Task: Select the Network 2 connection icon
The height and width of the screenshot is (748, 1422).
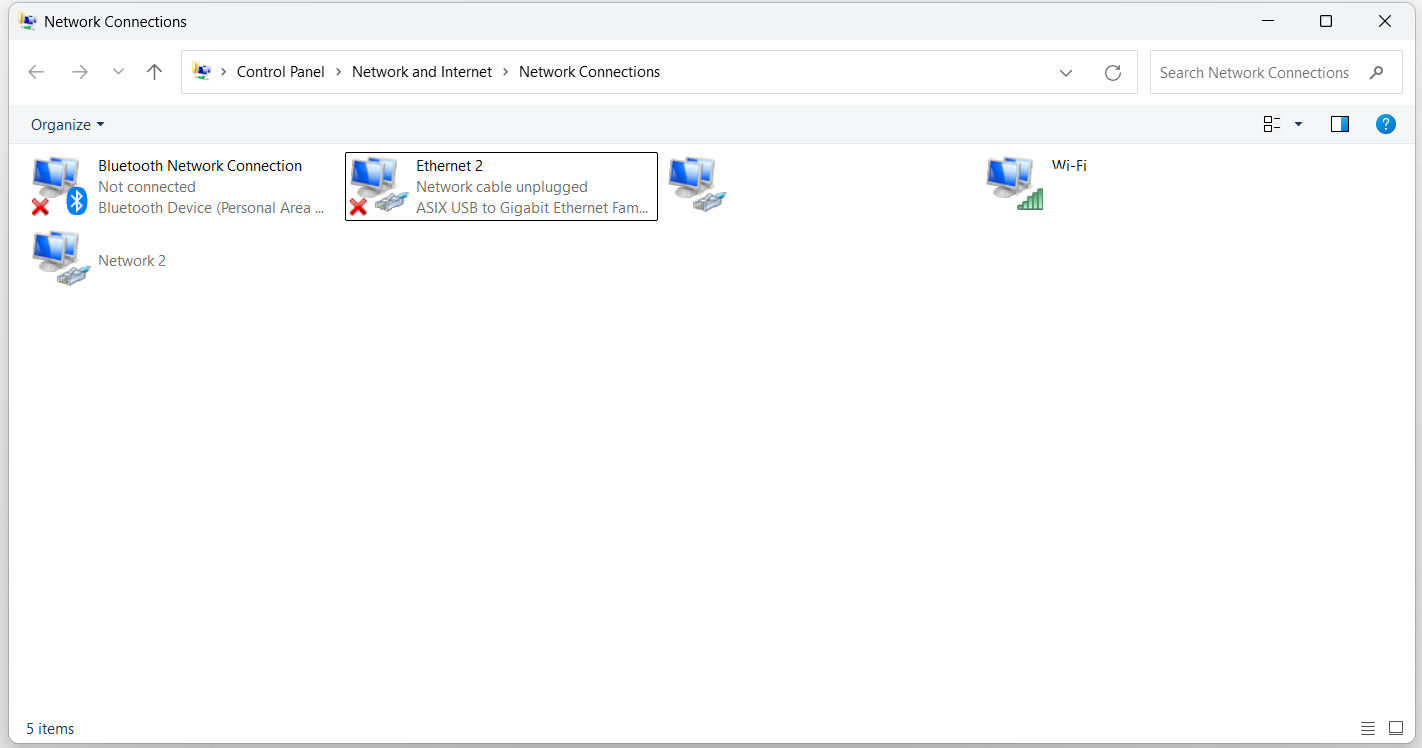Action: 57,257
